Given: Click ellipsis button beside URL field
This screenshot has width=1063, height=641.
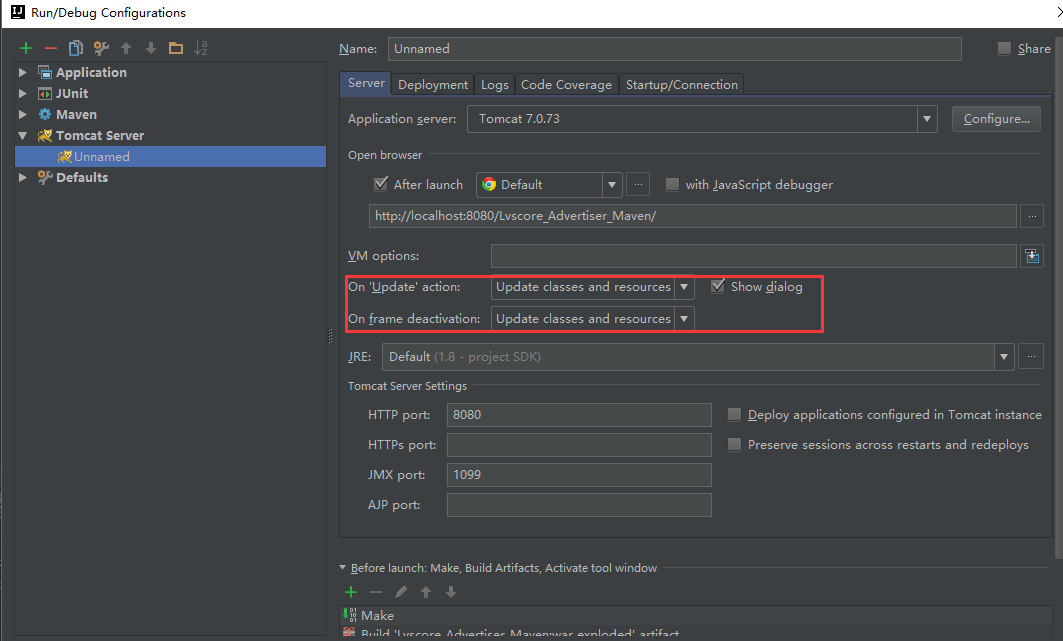Looking at the screenshot, I should (x=1032, y=216).
